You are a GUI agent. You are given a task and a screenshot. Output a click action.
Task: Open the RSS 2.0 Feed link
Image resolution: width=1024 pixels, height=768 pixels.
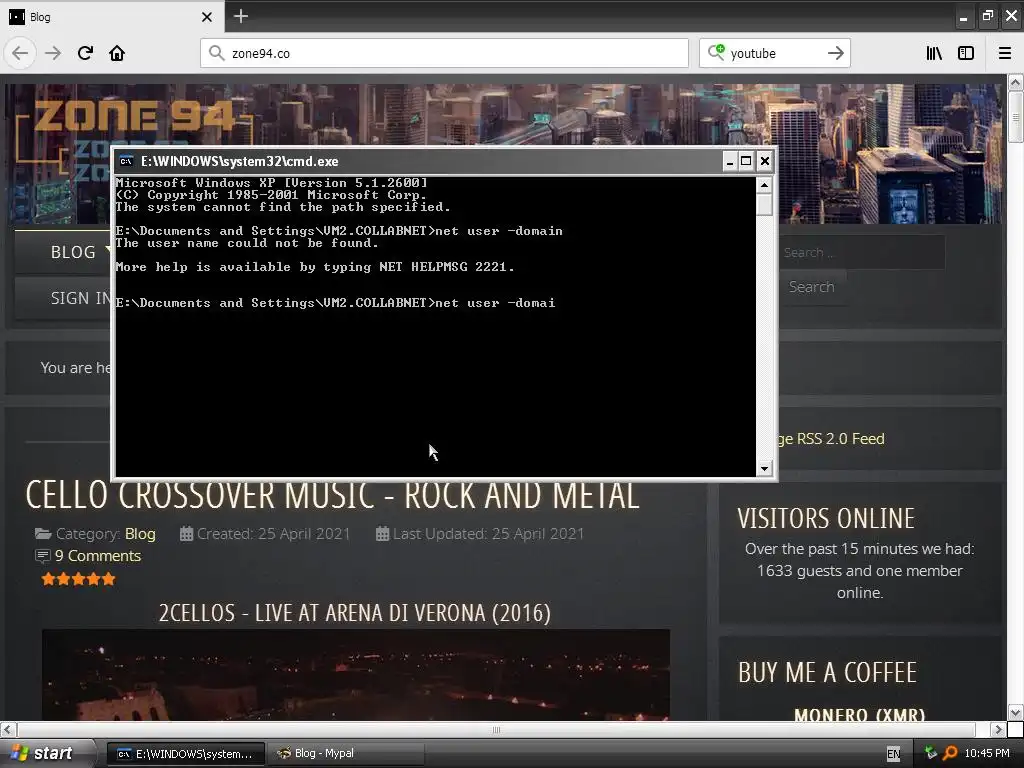pyautogui.click(x=831, y=439)
